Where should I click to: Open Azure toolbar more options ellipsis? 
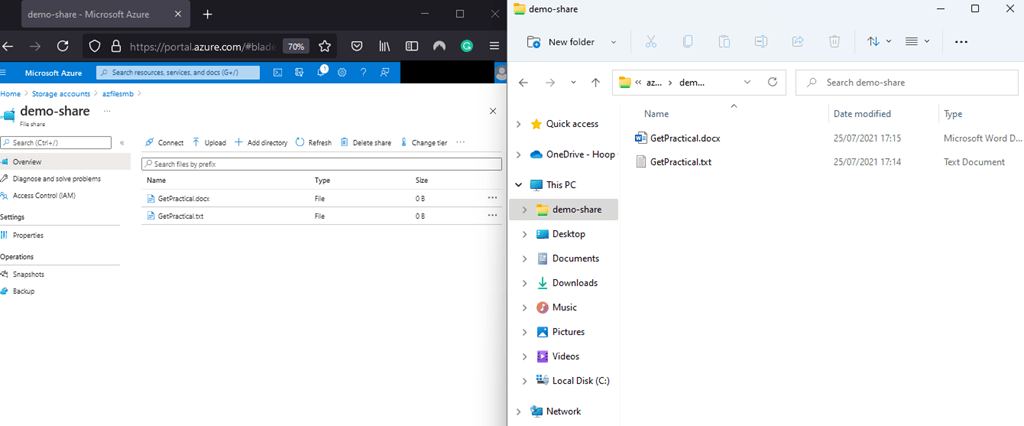[x=460, y=142]
